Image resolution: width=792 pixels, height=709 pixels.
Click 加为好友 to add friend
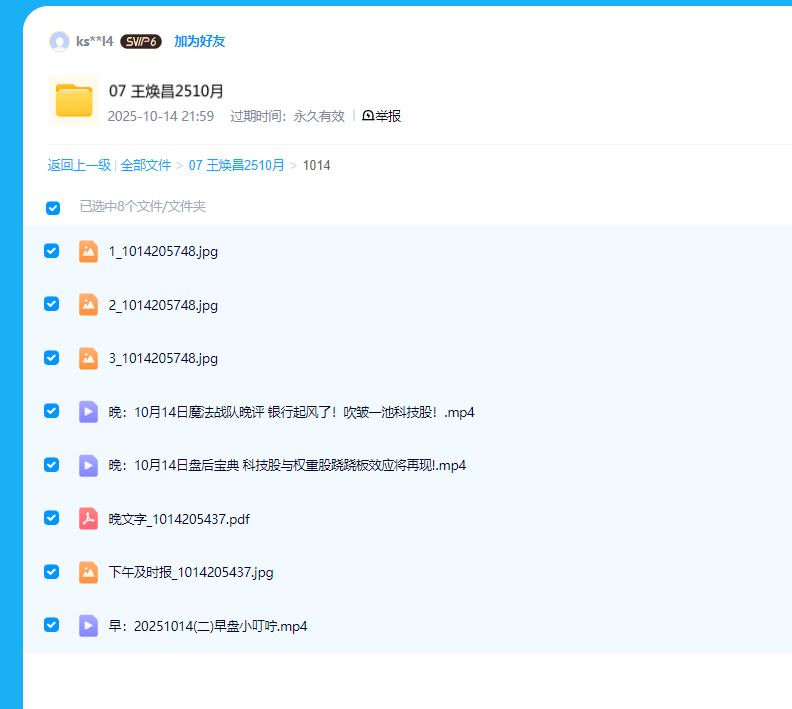click(199, 41)
